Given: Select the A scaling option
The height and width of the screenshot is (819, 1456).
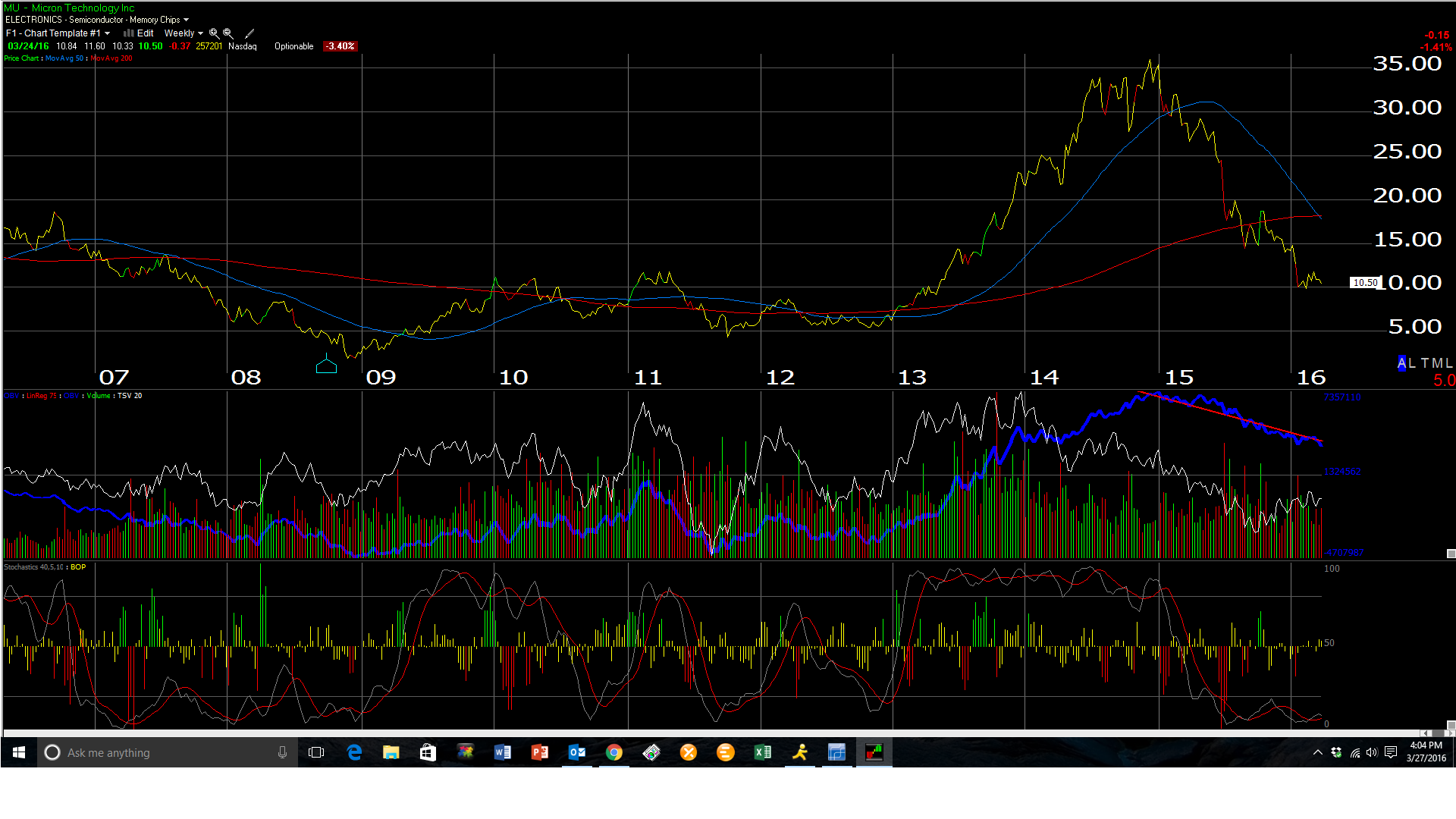Looking at the screenshot, I should point(1401,363).
